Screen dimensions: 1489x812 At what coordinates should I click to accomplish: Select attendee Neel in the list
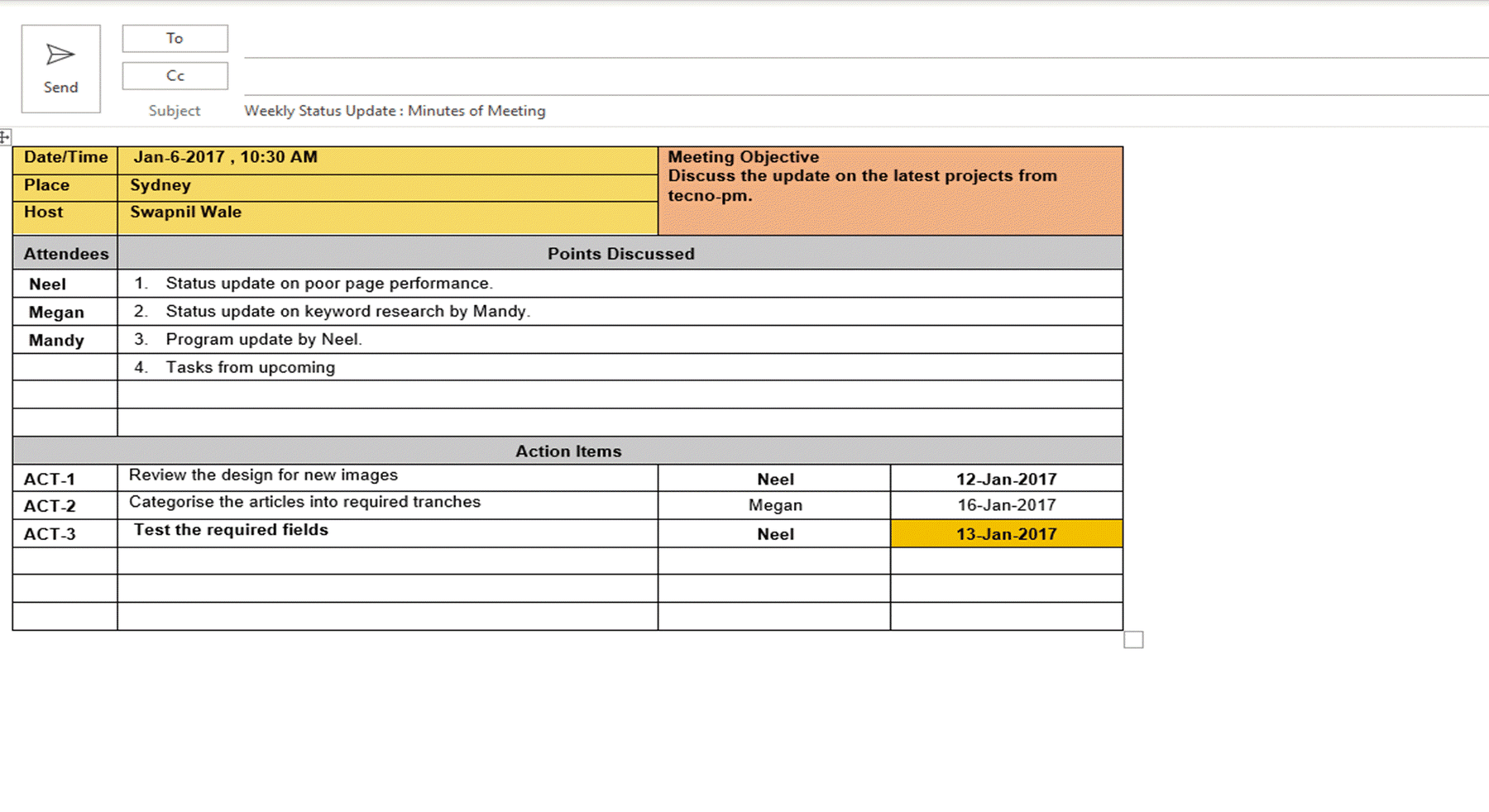[47, 284]
